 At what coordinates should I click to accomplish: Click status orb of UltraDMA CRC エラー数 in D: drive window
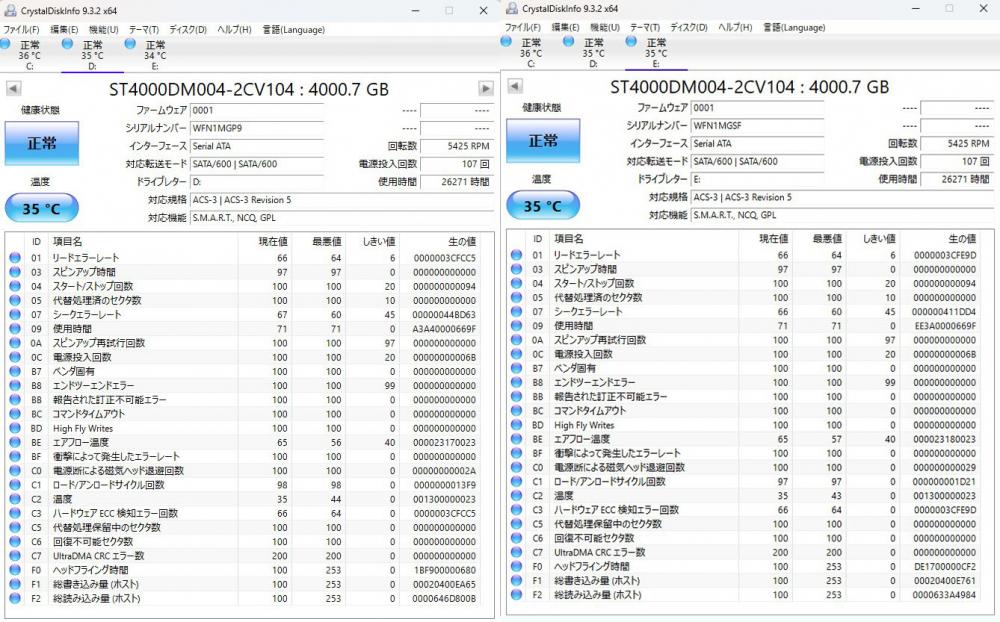point(15,556)
